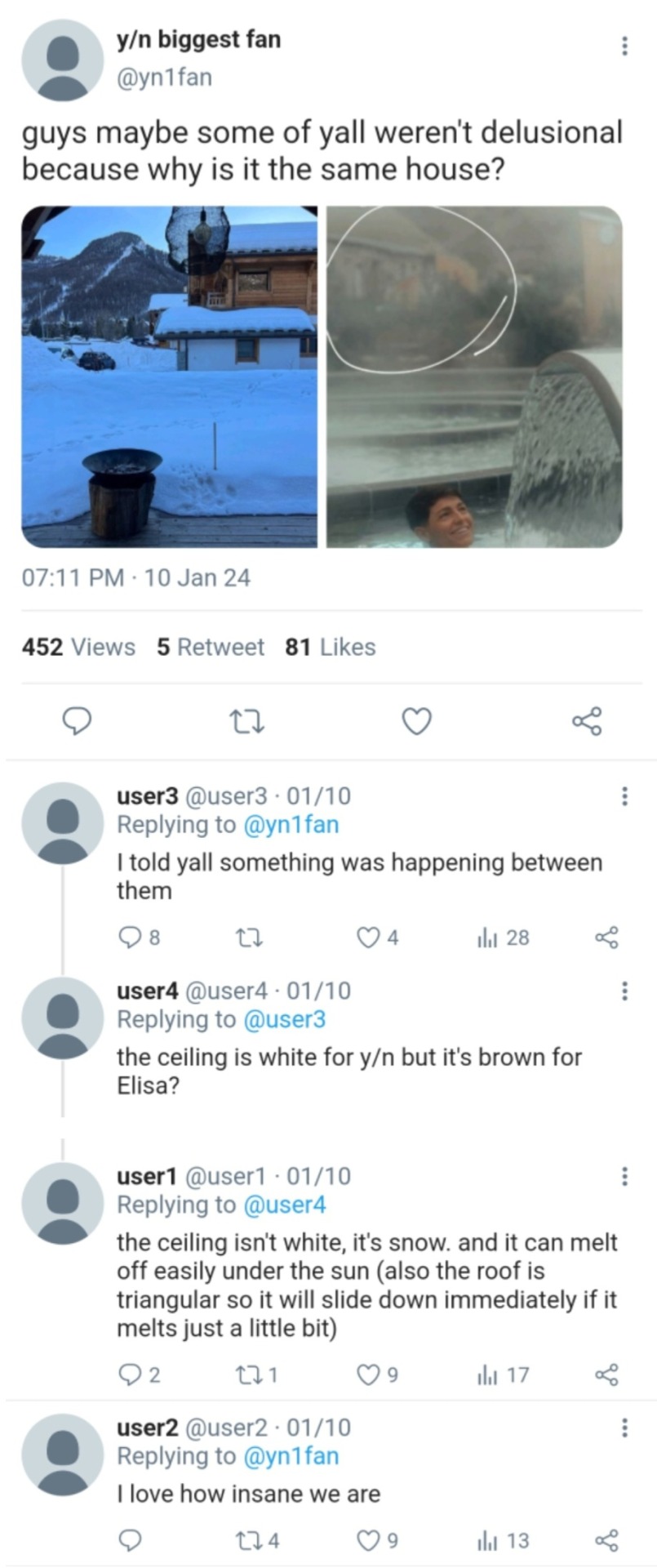View the 81 Likes list

point(331,647)
